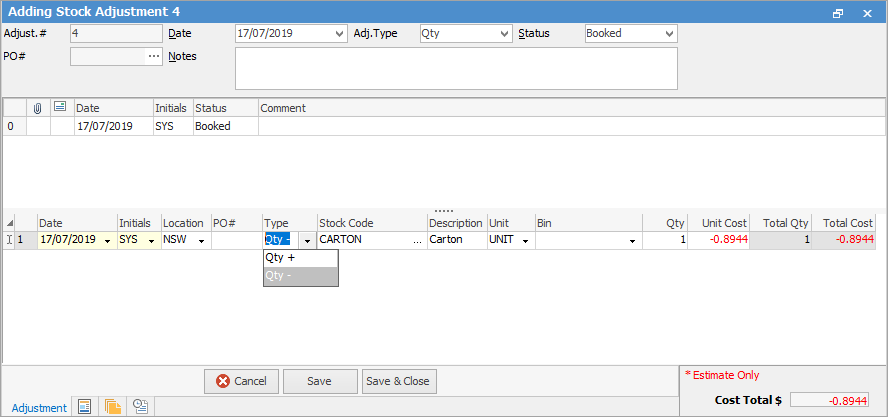Click the Cancel button
This screenshot has width=888, height=417.
[x=242, y=381]
